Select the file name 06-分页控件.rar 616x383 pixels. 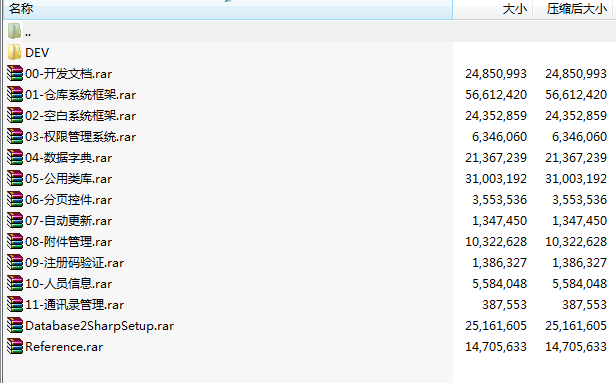coord(68,200)
